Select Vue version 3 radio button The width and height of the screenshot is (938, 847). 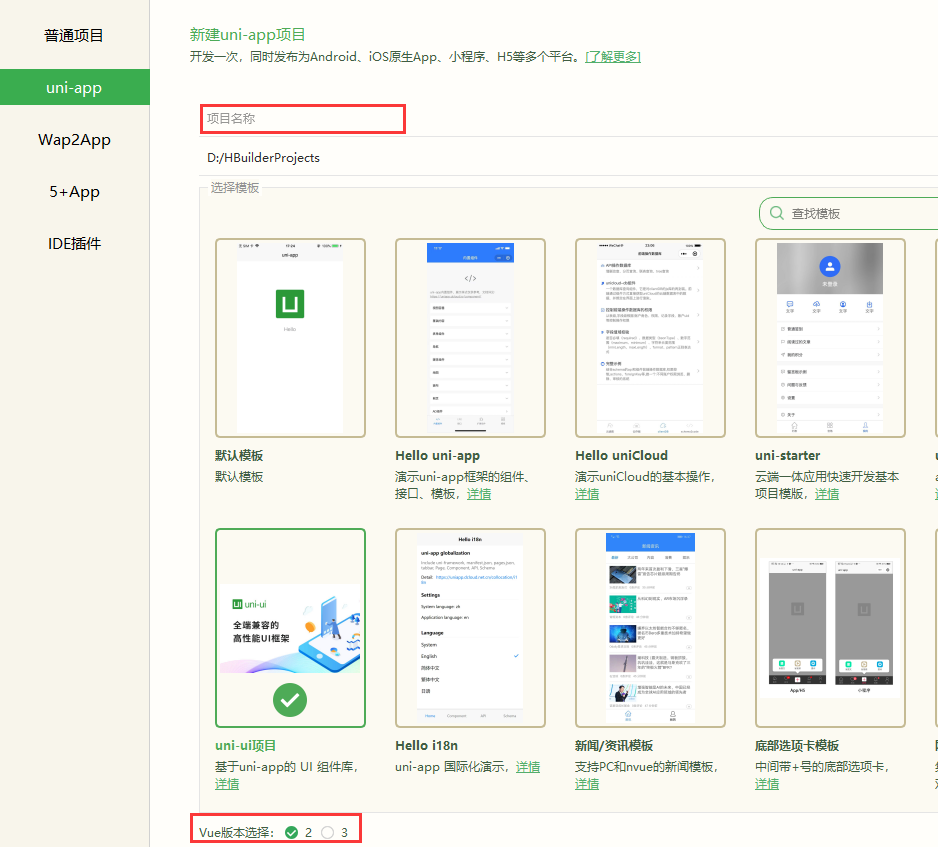click(328, 833)
